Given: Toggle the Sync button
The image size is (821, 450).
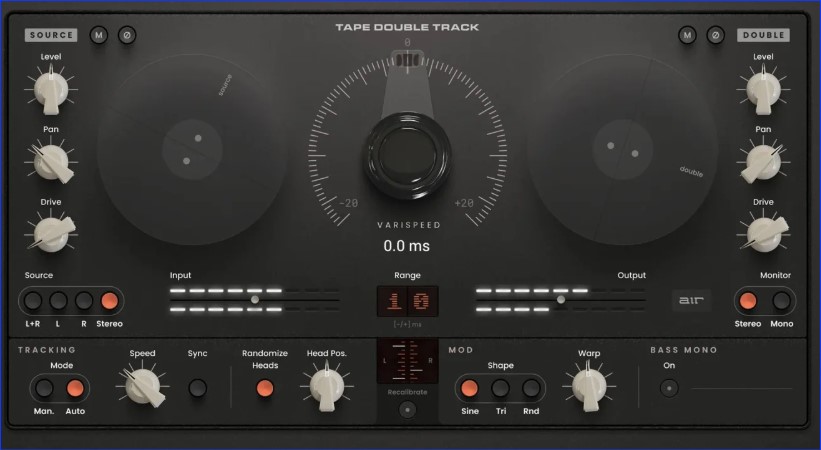Looking at the screenshot, I should [197, 388].
